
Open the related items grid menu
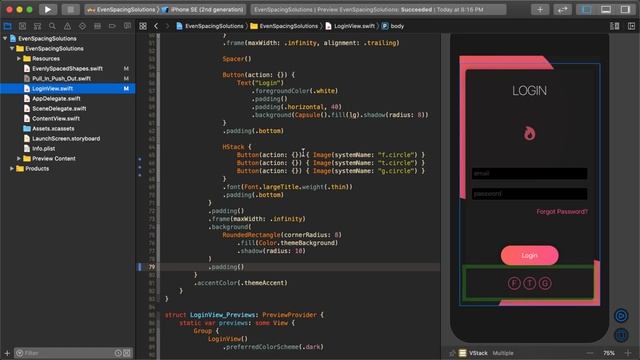pos(143,26)
